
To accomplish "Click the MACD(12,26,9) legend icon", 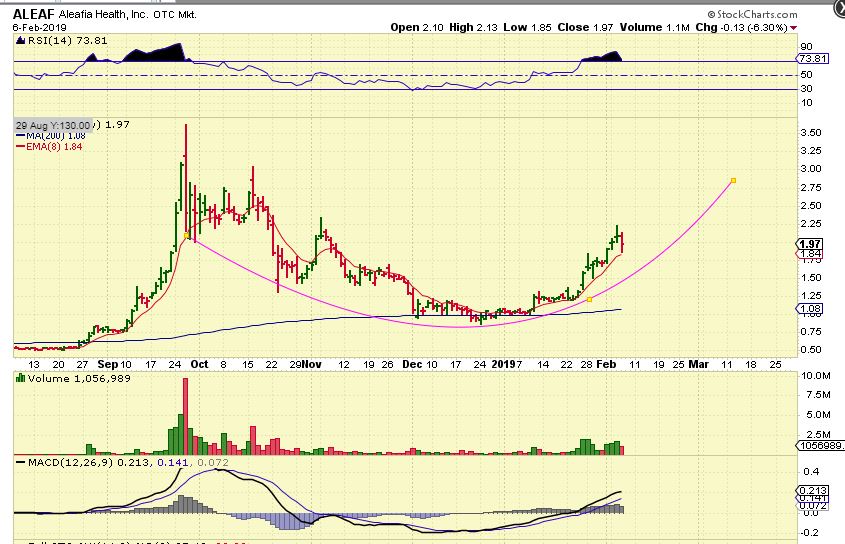I will click(x=19, y=463).
